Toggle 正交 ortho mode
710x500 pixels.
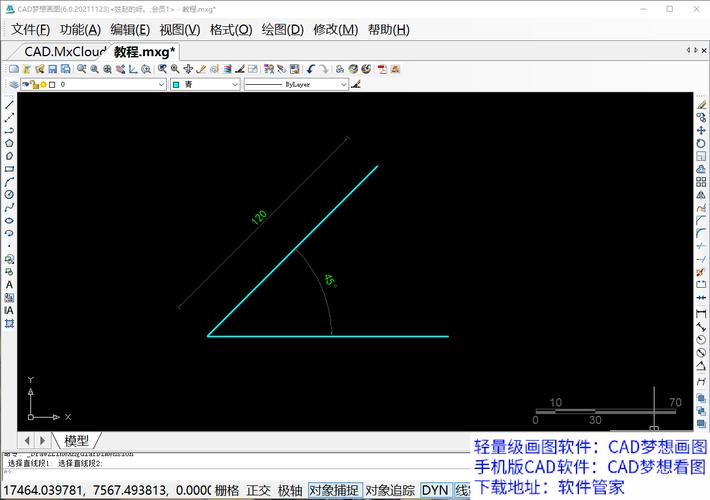[258, 490]
